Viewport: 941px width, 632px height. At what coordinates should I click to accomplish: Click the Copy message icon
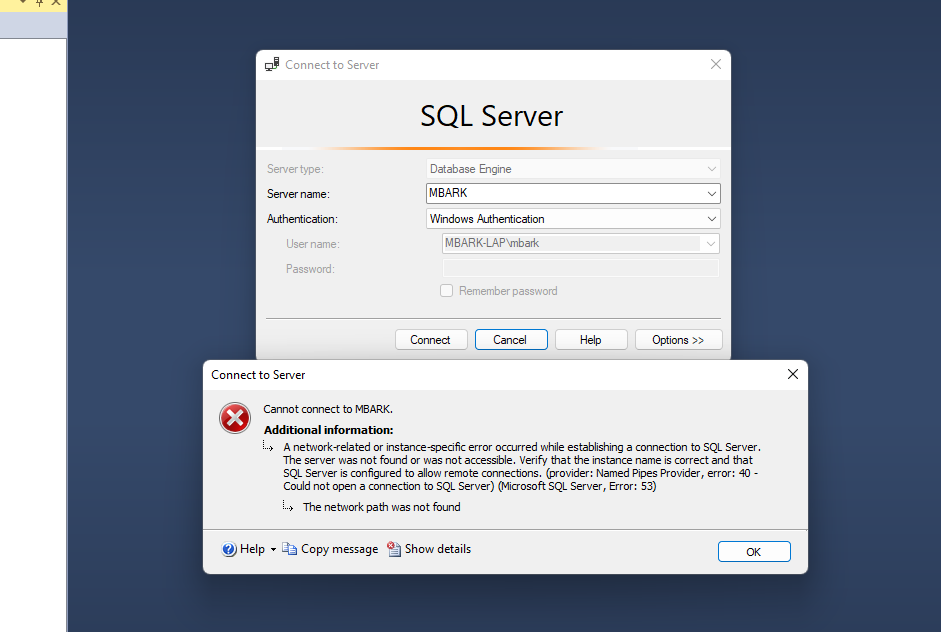pos(289,549)
